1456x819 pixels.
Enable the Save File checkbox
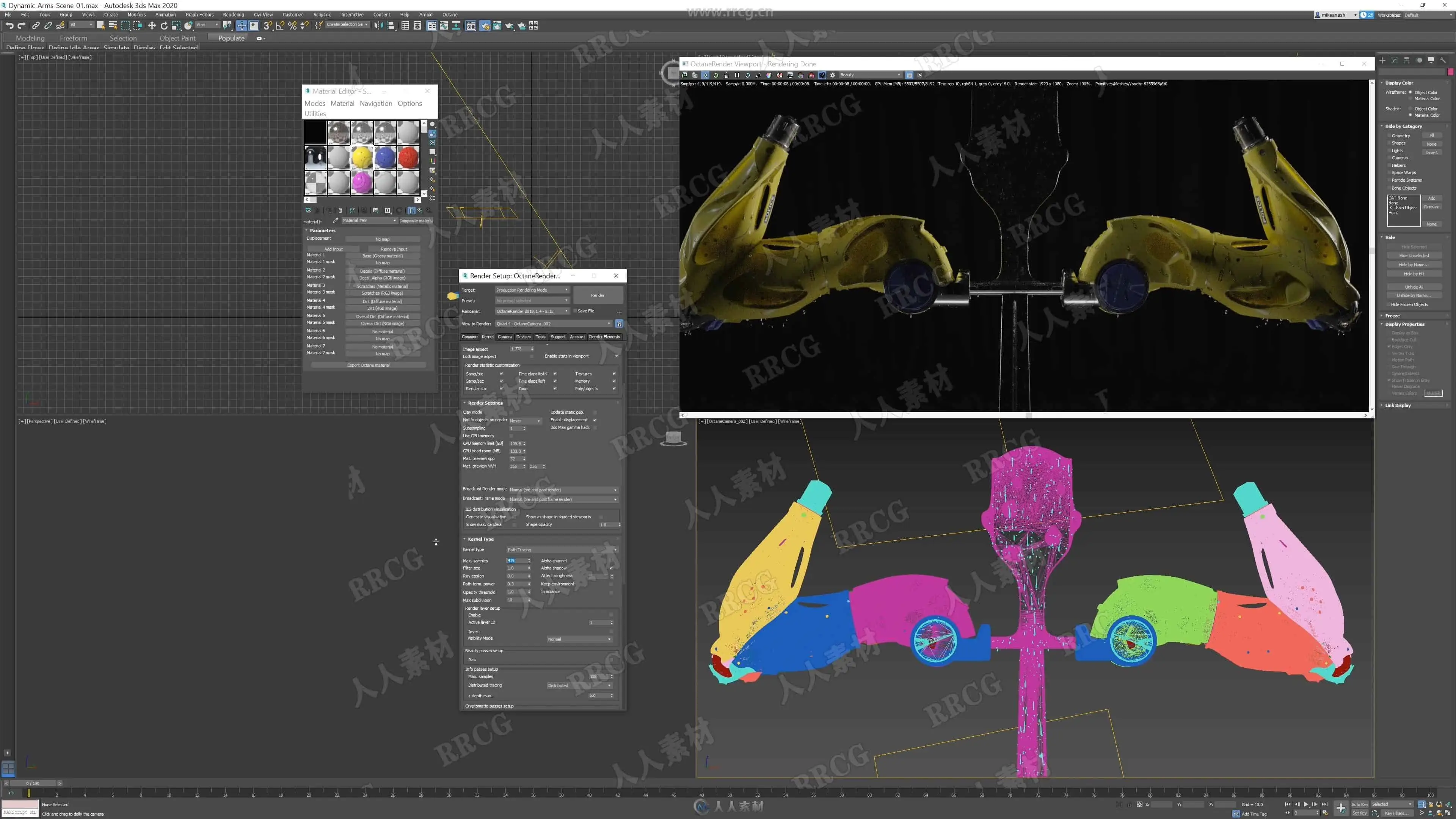tap(575, 311)
